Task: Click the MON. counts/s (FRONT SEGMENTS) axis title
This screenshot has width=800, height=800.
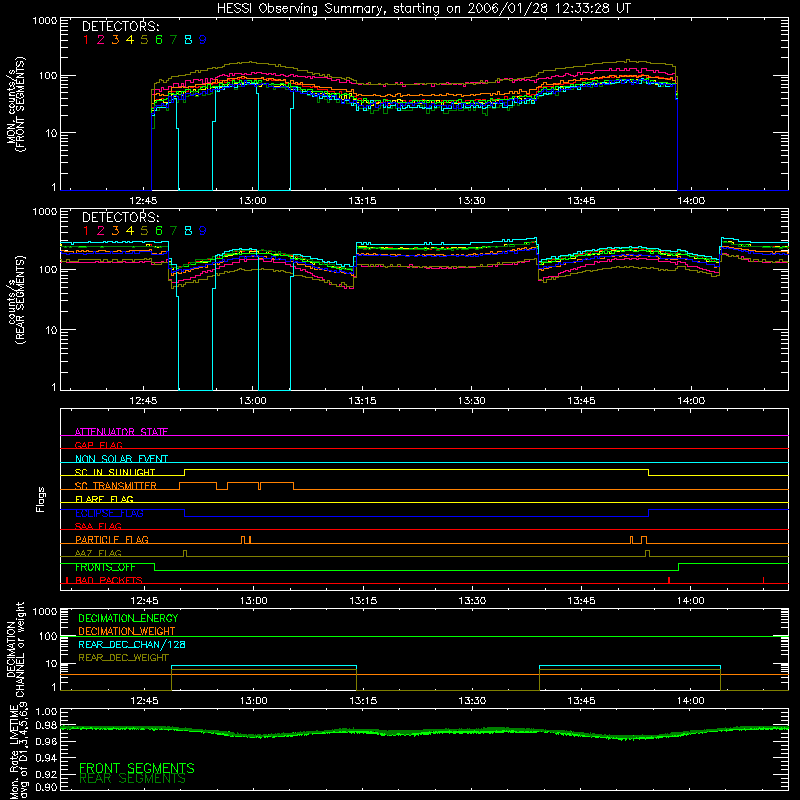Action: point(15,104)
